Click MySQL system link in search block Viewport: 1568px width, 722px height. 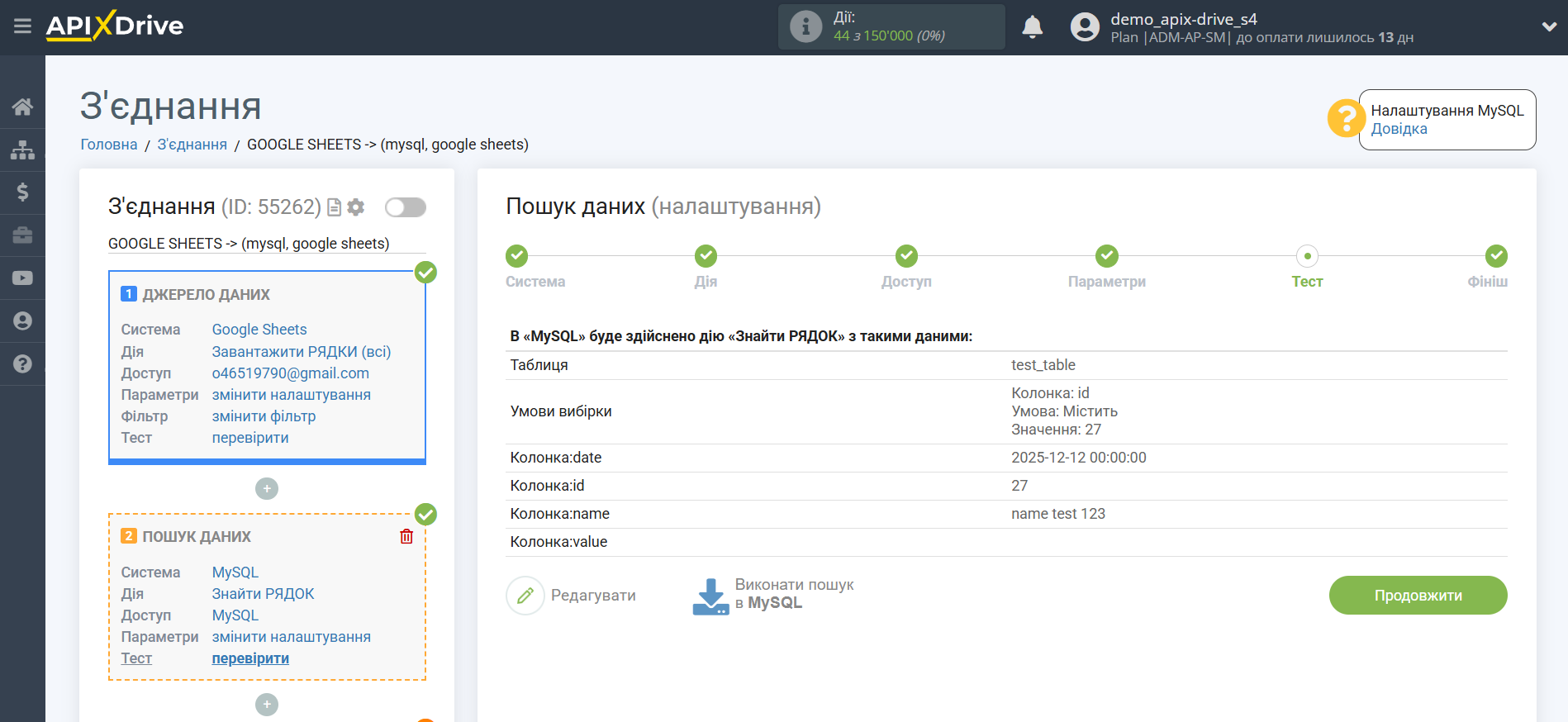coord(235,572)
